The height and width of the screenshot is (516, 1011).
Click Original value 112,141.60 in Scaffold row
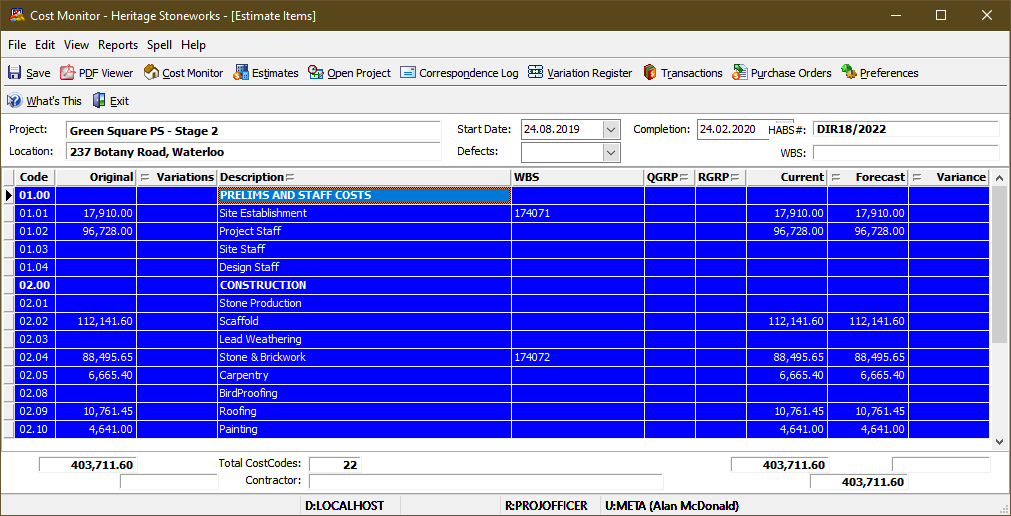[x=96, y=321]
